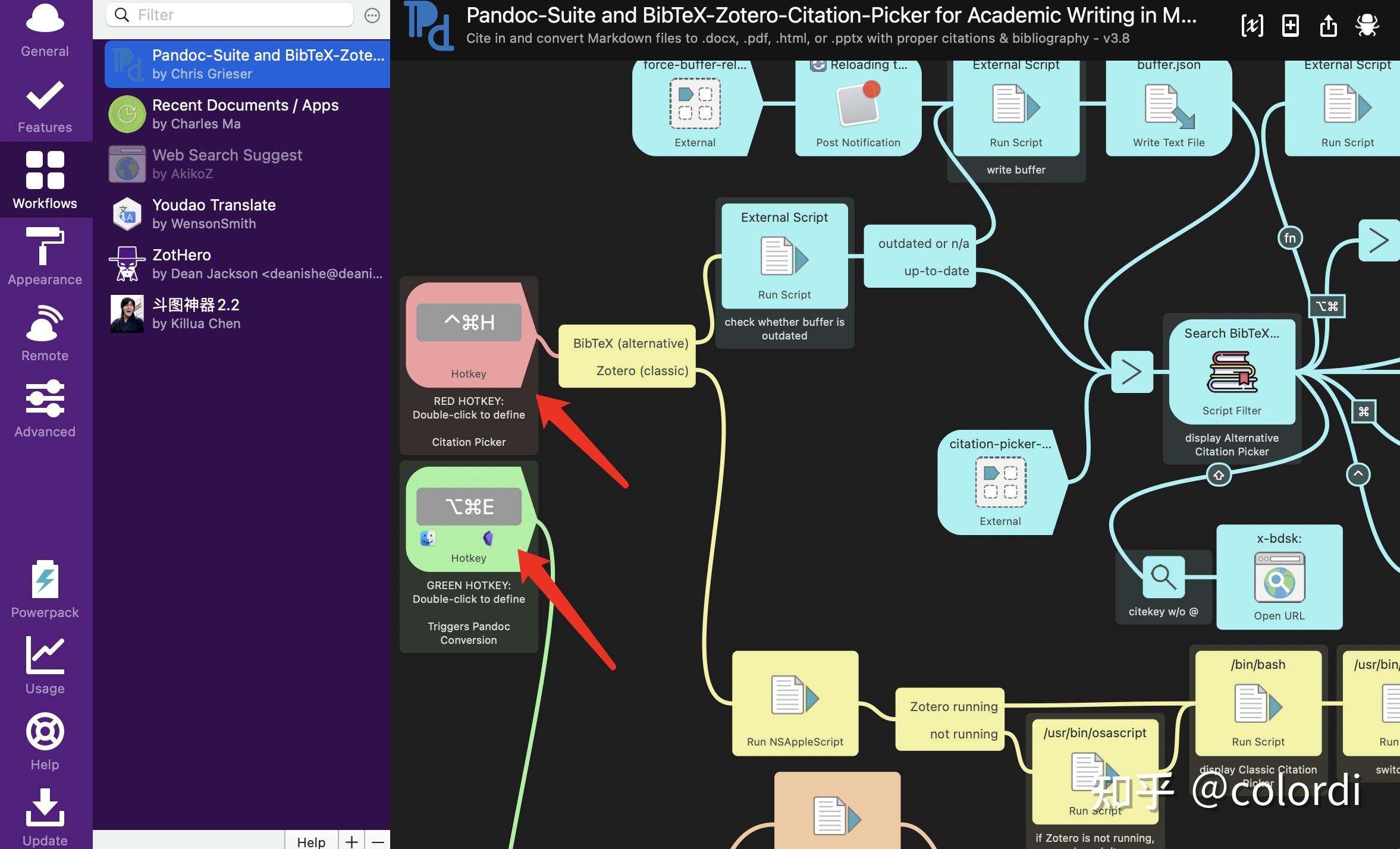Open the Write Text File node
1400x849 pixels.
tap(1168, 107)
